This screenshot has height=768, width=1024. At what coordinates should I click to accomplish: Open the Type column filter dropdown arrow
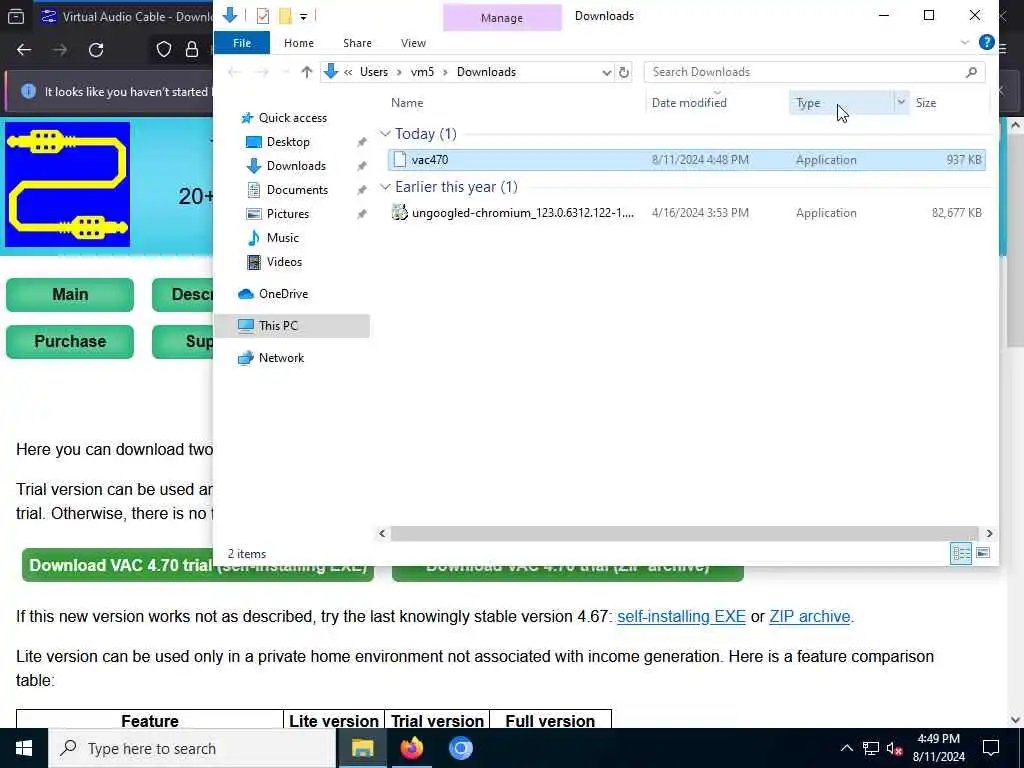pyautogui.click(x=901, y=103)
